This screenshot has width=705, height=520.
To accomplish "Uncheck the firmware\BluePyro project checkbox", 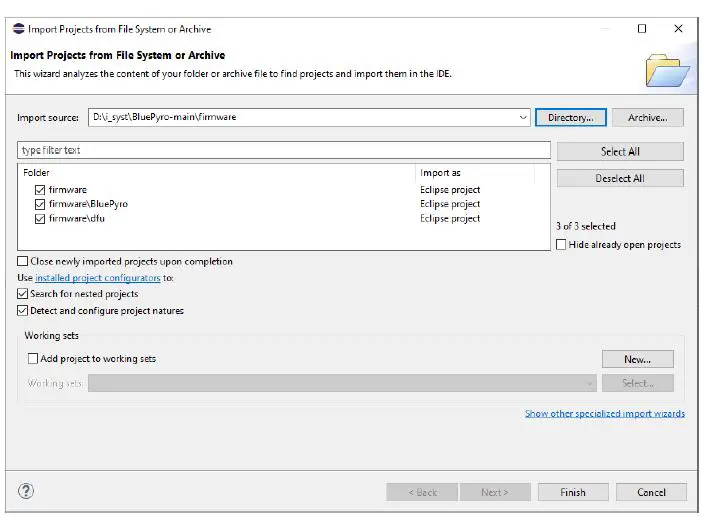I will pyautogui.click(x=40, y=204).
